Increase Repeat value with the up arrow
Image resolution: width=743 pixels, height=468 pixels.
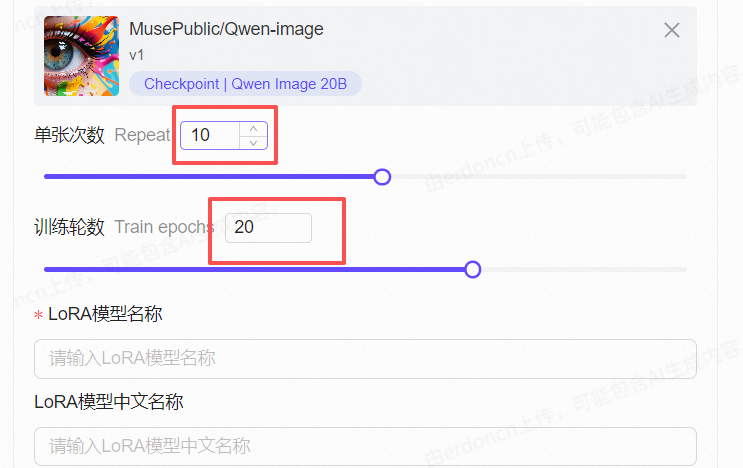[x=254, y=129]
